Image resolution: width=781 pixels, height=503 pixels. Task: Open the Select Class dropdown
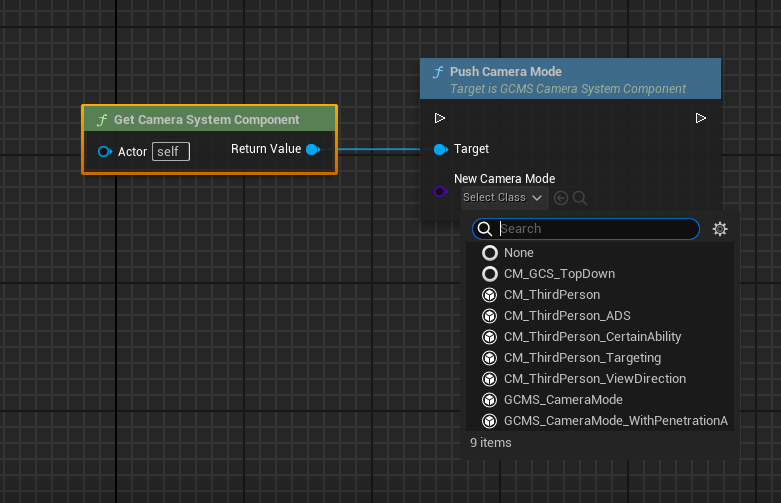pyautogui.click(x=503, y=198)
